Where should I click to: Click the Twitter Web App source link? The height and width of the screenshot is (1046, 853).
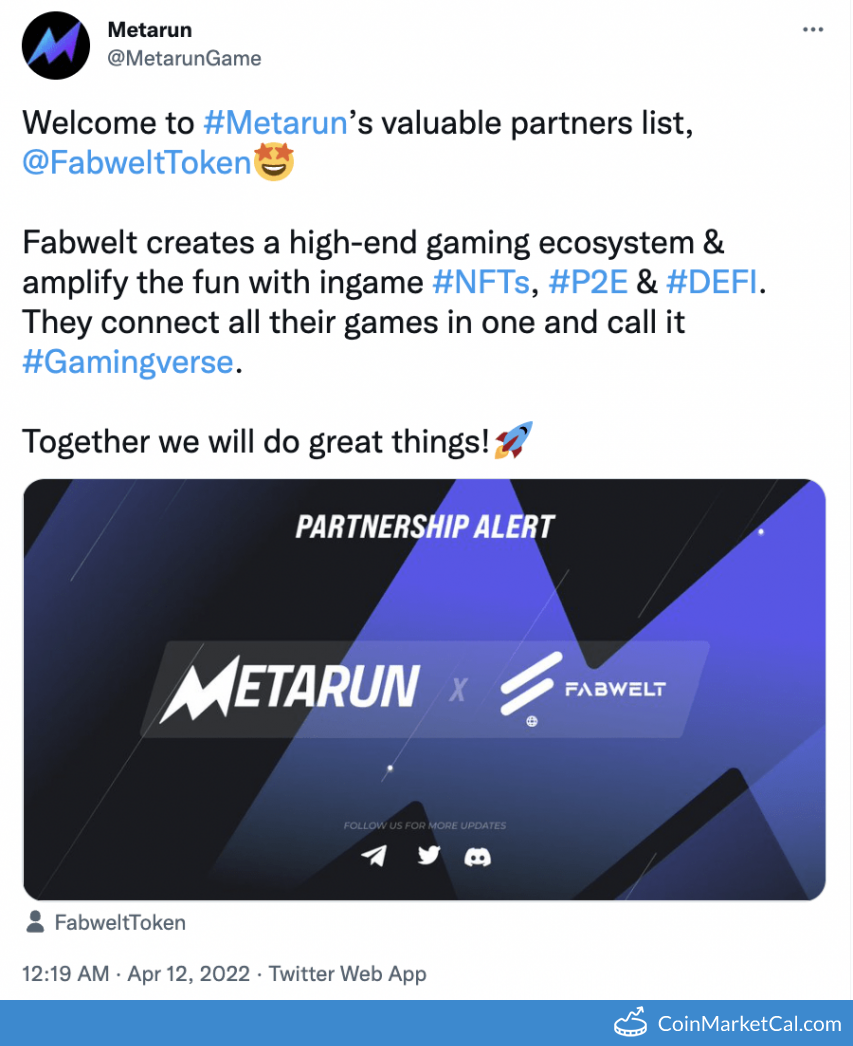[348, 973]
